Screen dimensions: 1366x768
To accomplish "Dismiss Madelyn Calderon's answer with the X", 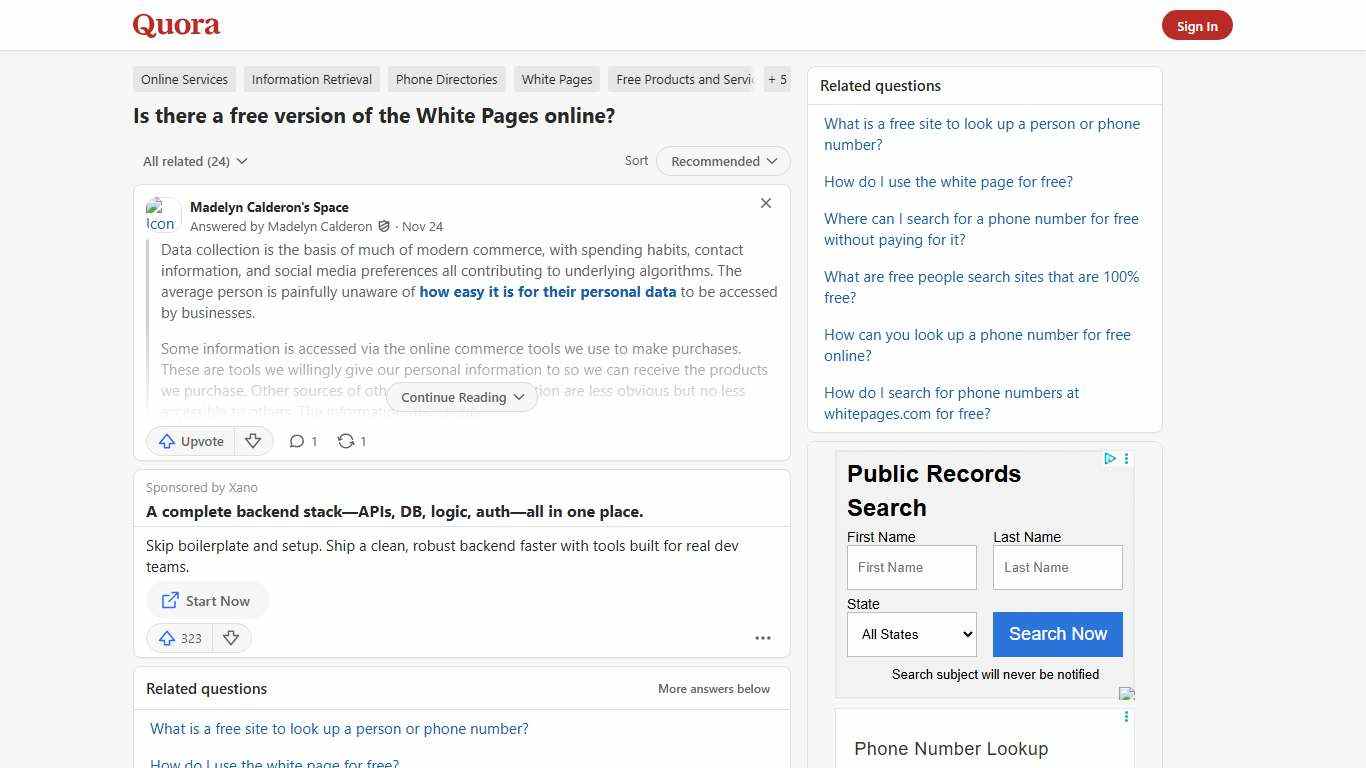I will (x=766, y=203).
